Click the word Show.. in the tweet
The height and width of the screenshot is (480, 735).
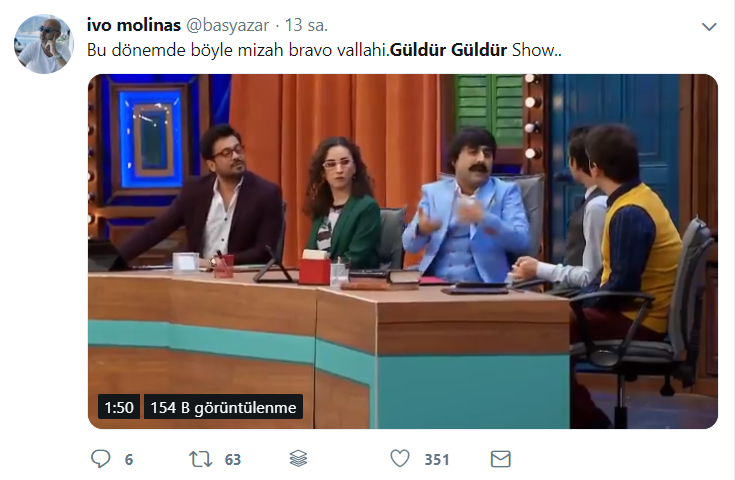point(537,50)
